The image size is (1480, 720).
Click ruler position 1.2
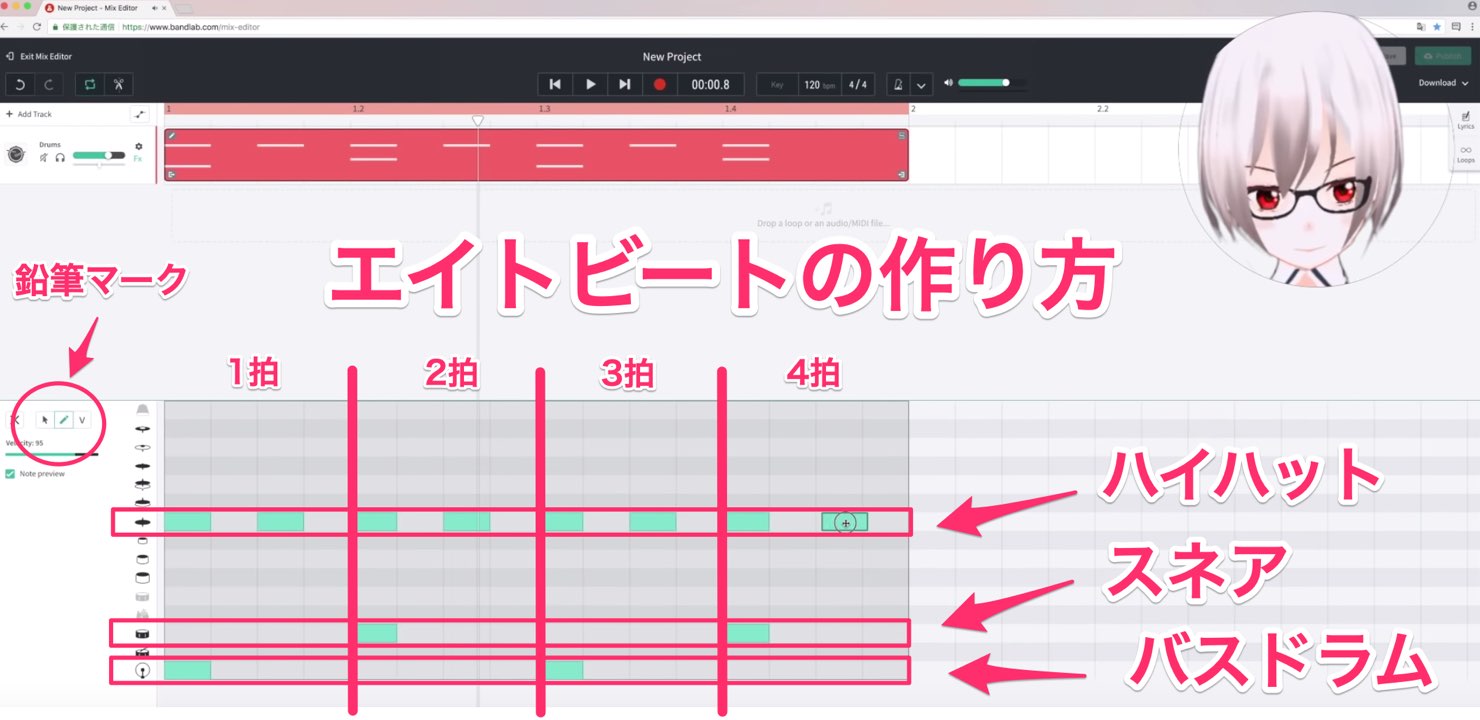click(x=358, y=108)
